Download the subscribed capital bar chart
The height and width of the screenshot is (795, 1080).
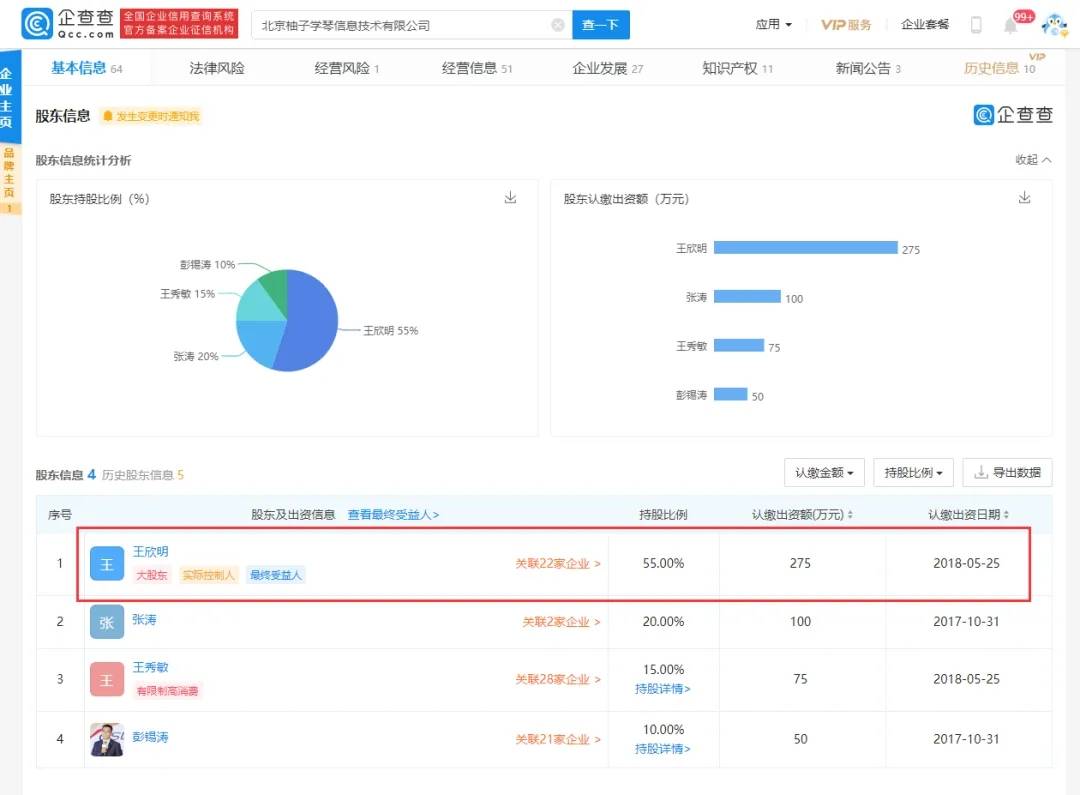[x=1025, y=198]
